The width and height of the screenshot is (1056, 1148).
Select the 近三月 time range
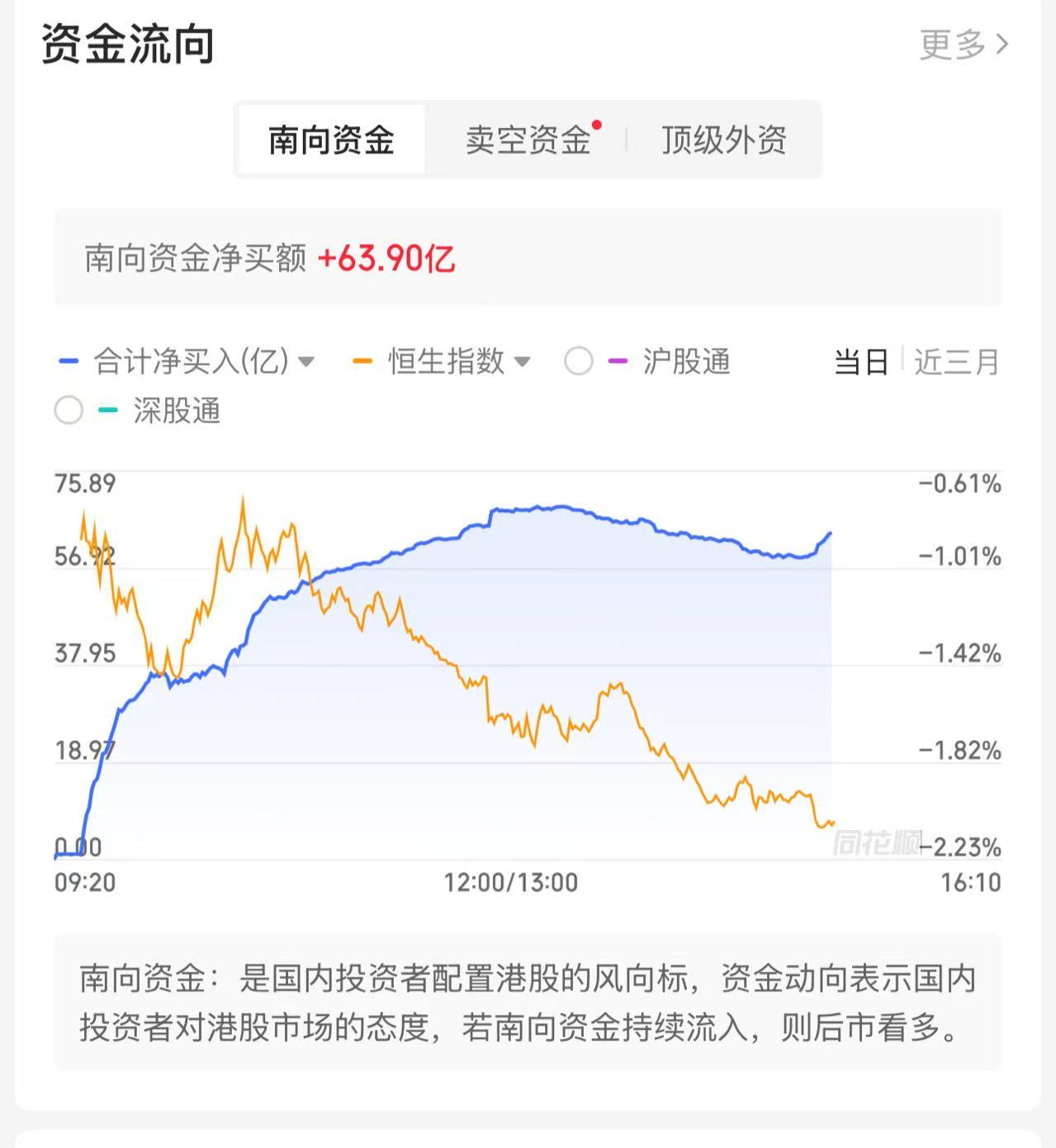(x=956, y=362)
